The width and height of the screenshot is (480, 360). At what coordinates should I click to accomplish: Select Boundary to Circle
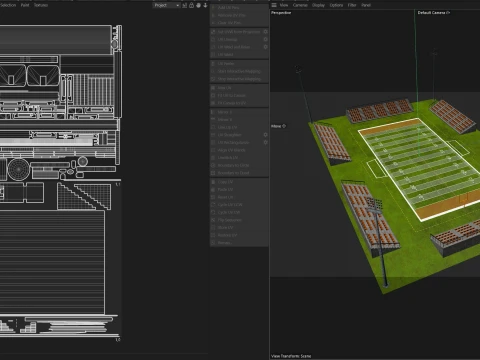[239, 165]
